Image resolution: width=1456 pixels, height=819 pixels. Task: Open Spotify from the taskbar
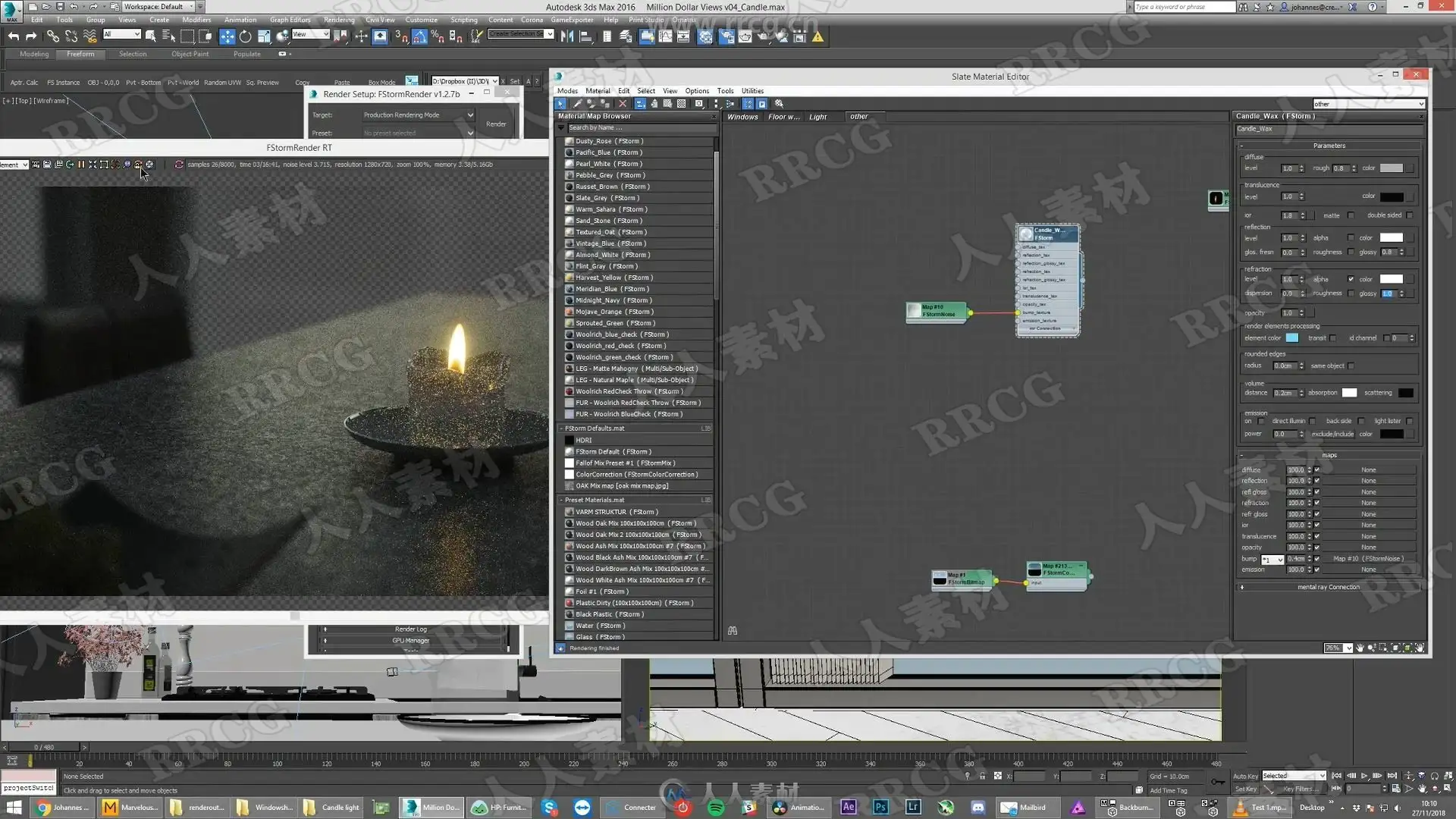pos(715,808)
